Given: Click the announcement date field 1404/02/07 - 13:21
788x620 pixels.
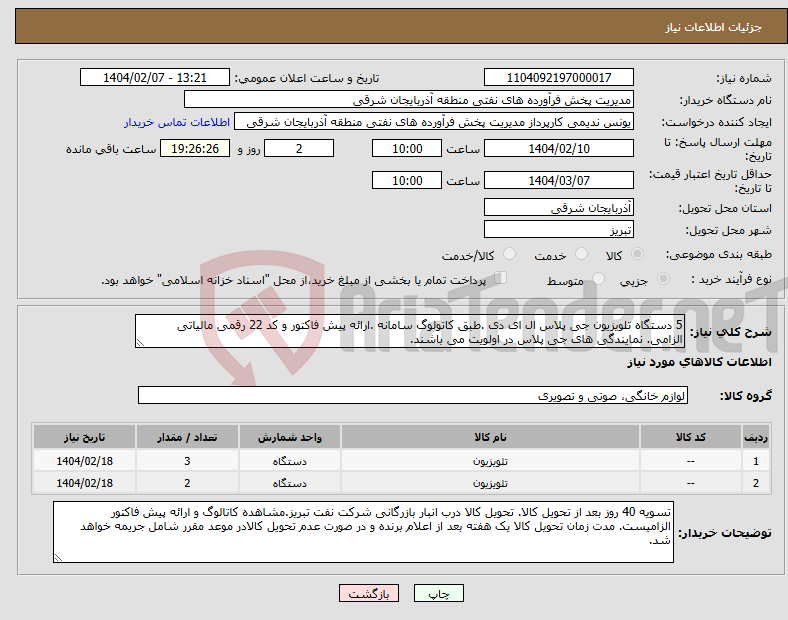Looking at the screenshot, I should coord(155,77).
